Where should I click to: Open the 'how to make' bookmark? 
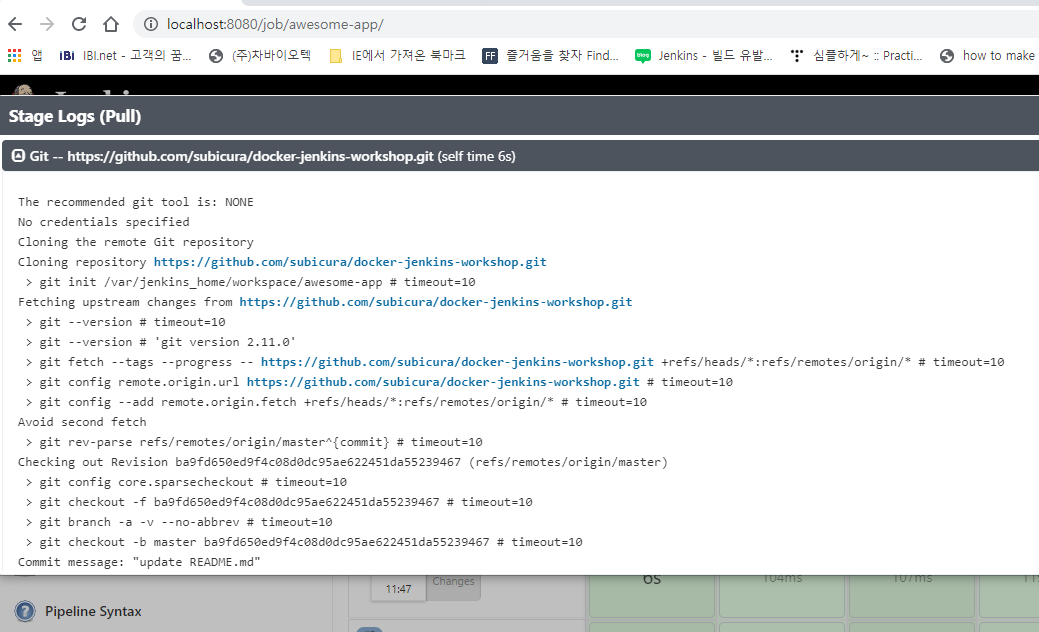pyautogui.click(x=987, y=56)
